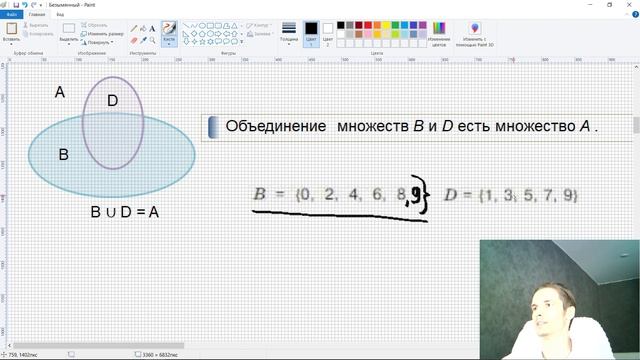This screenshot has width=640, height=360.
Task: Click the Redo arrow in title bar
Action: click(x=33, y=5)
